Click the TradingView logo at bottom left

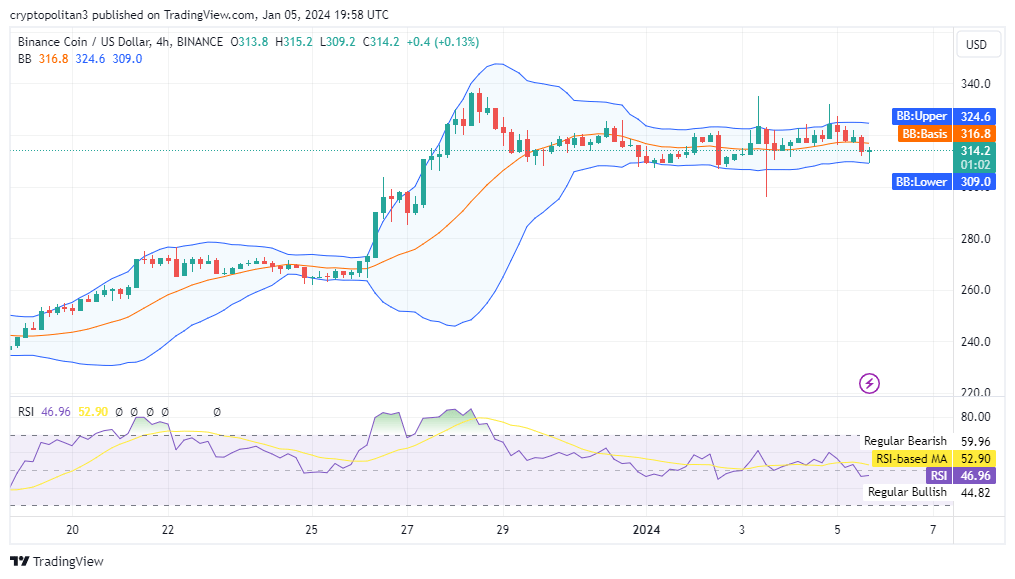point(56,561)
